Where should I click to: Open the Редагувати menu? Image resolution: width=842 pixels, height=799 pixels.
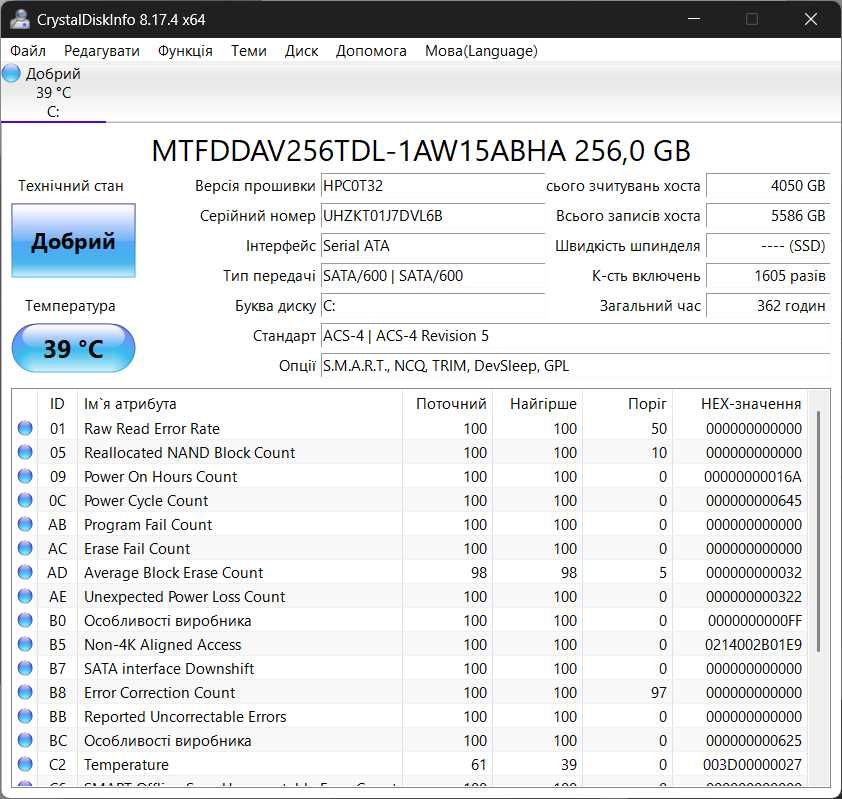101,51
